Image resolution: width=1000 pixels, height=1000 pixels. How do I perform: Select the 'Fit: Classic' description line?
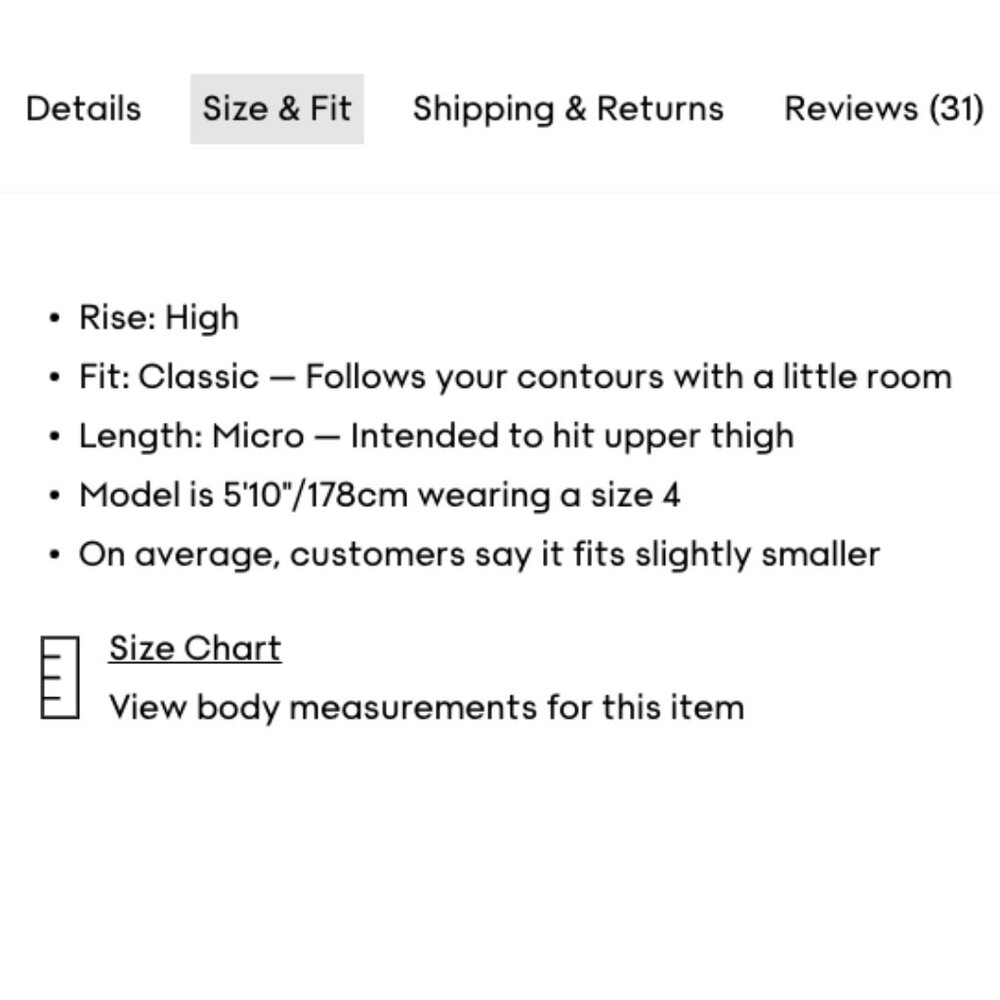tap(515, 376)
